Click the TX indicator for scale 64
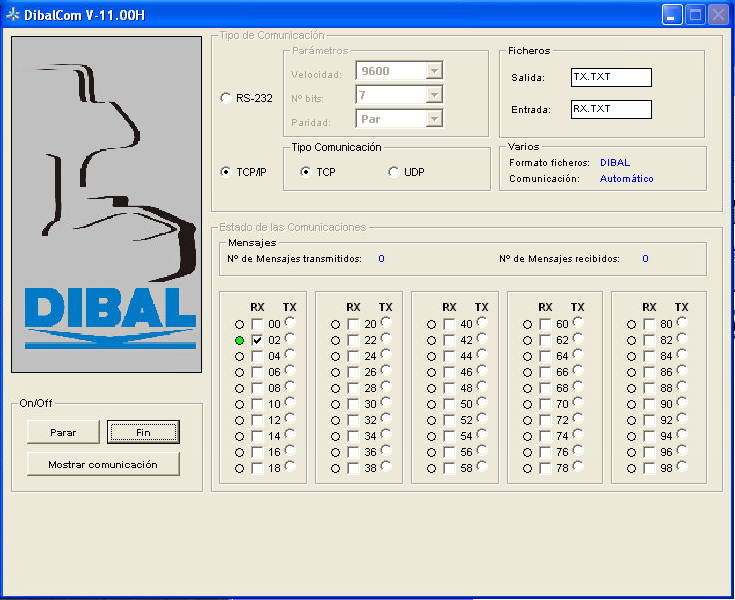The width and height of the screenshot is (735, 600). (x=578, y=354)
